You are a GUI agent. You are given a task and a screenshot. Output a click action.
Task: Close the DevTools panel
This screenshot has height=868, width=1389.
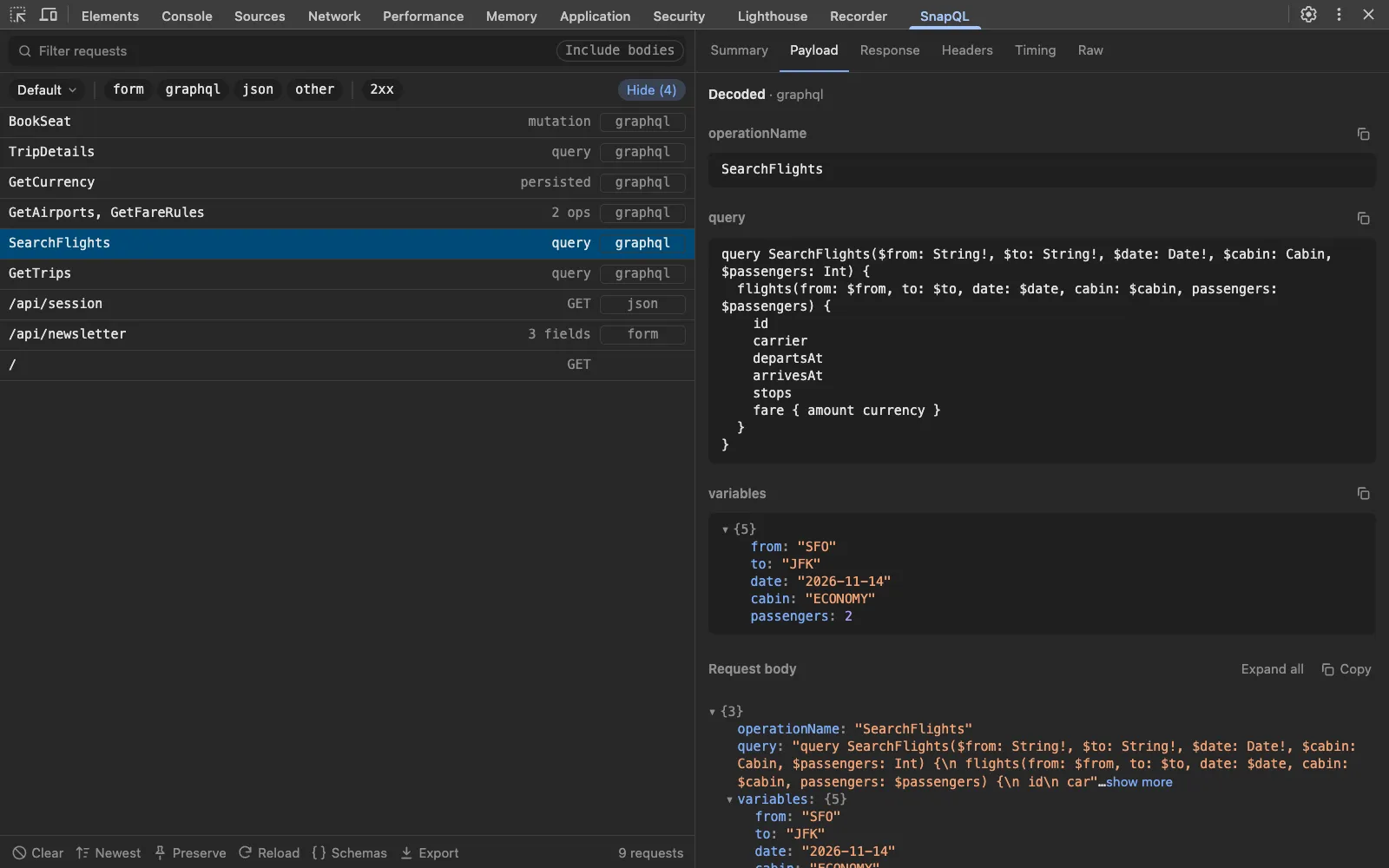tap(1368, 15)
